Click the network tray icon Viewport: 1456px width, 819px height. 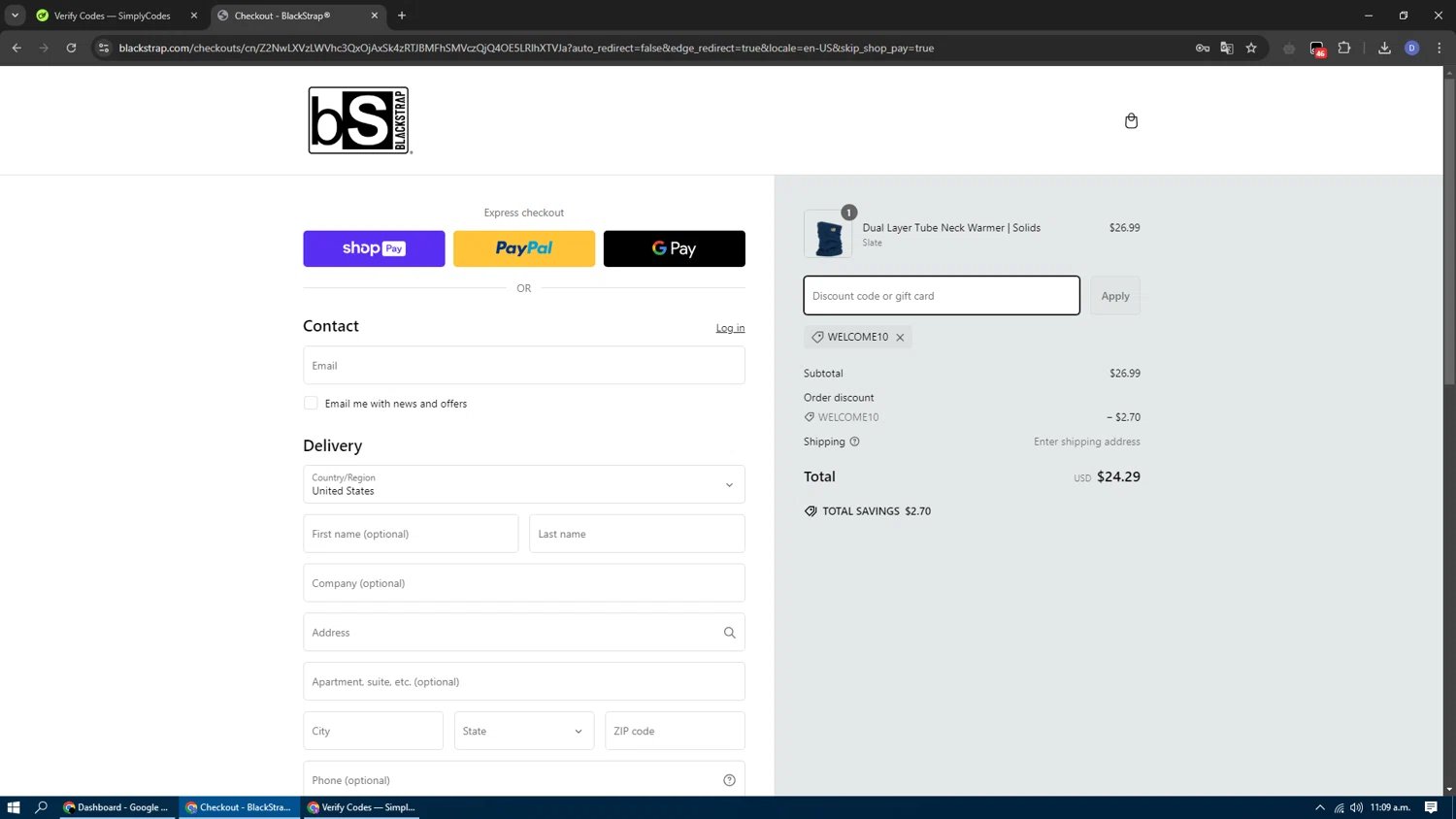click(1339, 807)
